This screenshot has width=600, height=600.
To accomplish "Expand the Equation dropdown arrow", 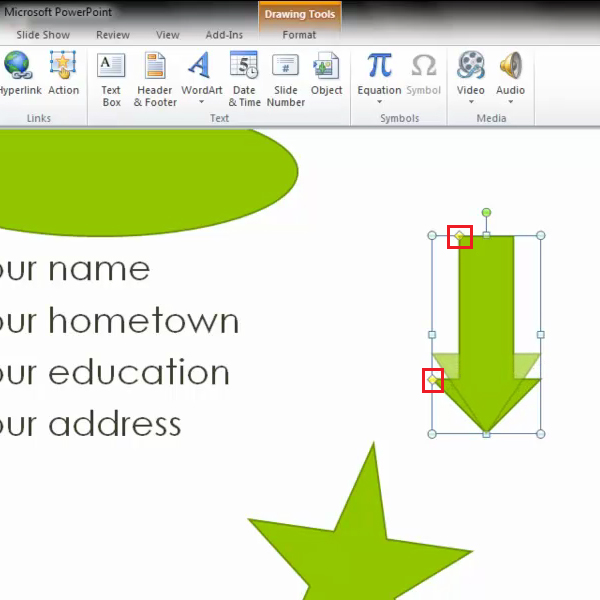I will 379,102.
